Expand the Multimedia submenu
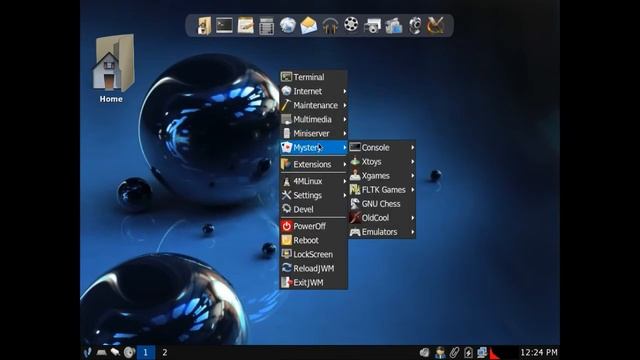The width and height of the screenshot is (640, 360). [313, 119]
